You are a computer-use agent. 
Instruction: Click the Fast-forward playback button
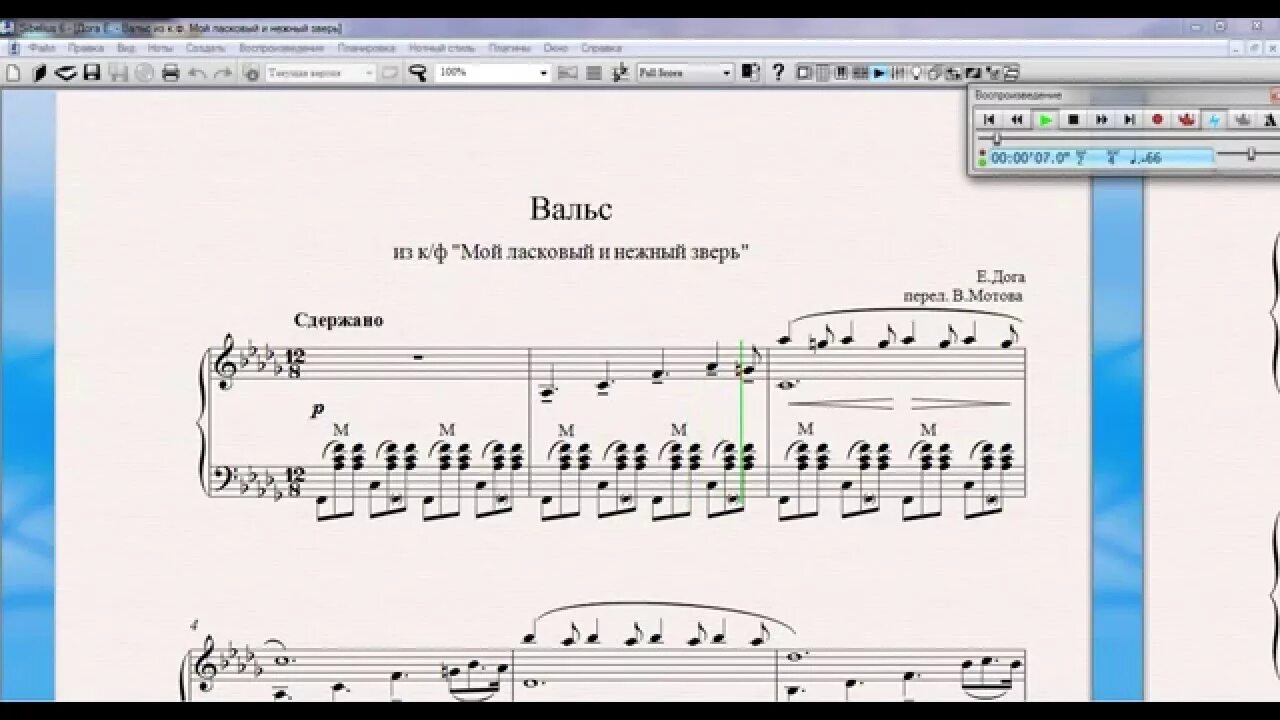coord(1101,119)
